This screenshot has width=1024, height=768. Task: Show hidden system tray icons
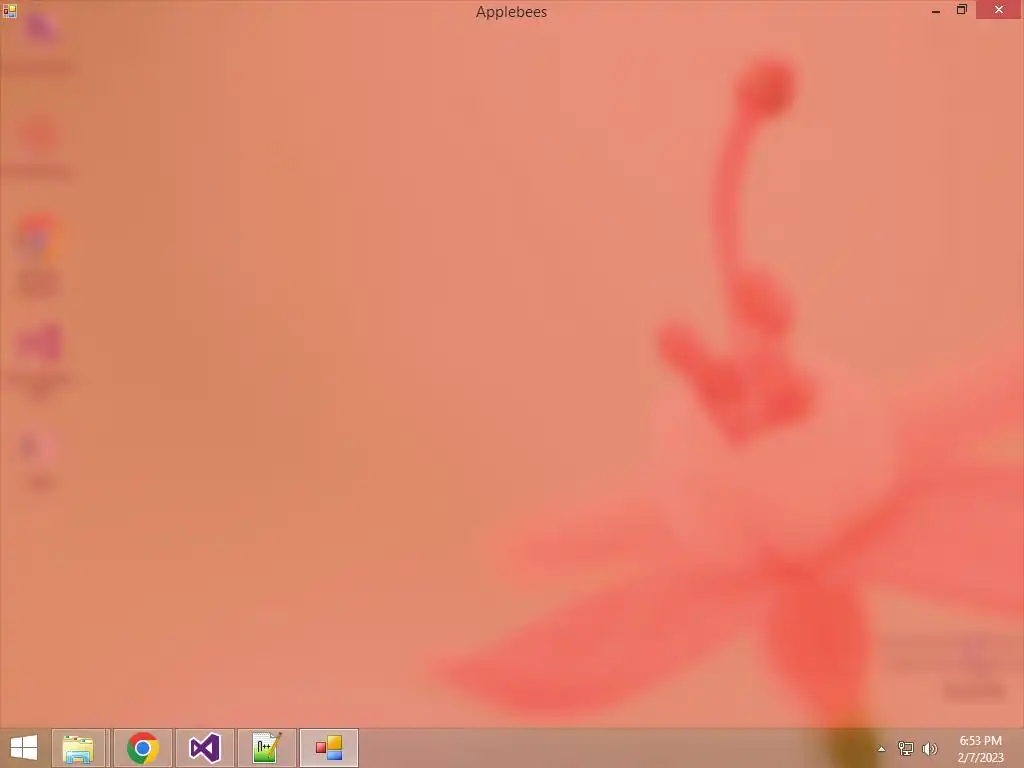pos(881,749)
